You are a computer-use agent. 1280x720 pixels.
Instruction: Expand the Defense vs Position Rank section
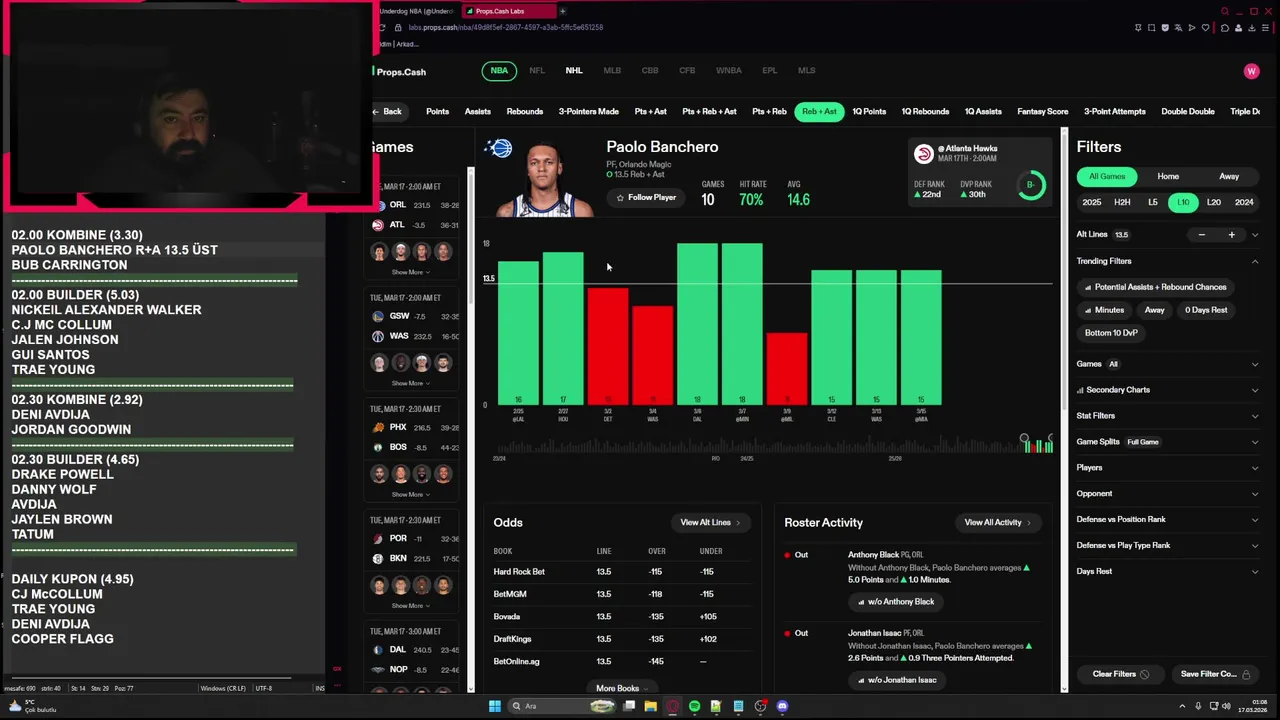click(1167, 520)
